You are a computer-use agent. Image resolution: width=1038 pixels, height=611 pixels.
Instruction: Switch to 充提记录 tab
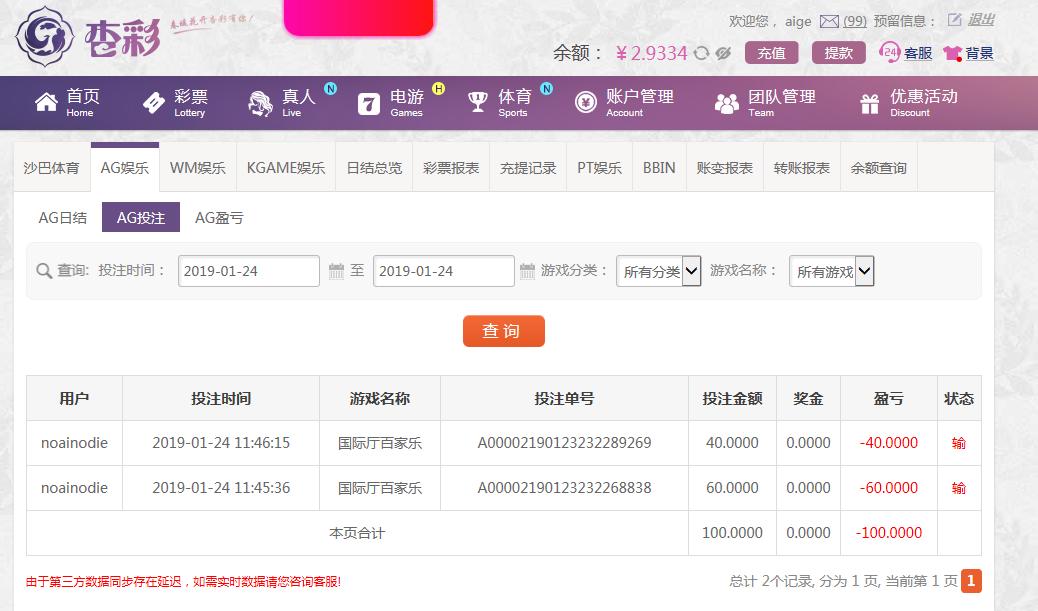pyautogui.click(x=528, y=167)
